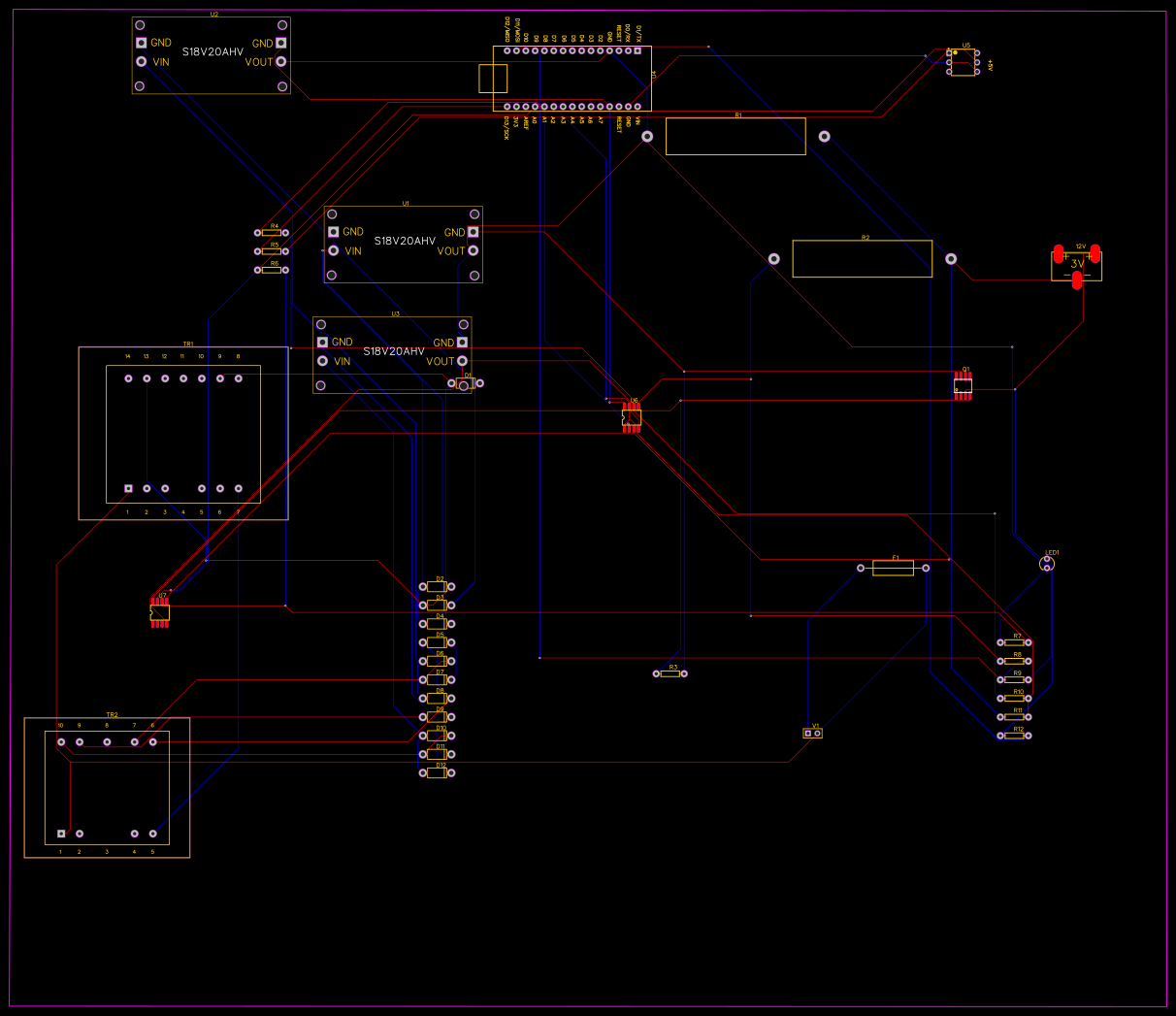Click the R12 resistor at bottom right
The width and height of the screenshot is (1176, 1016).
click(x=1012, y=736)
